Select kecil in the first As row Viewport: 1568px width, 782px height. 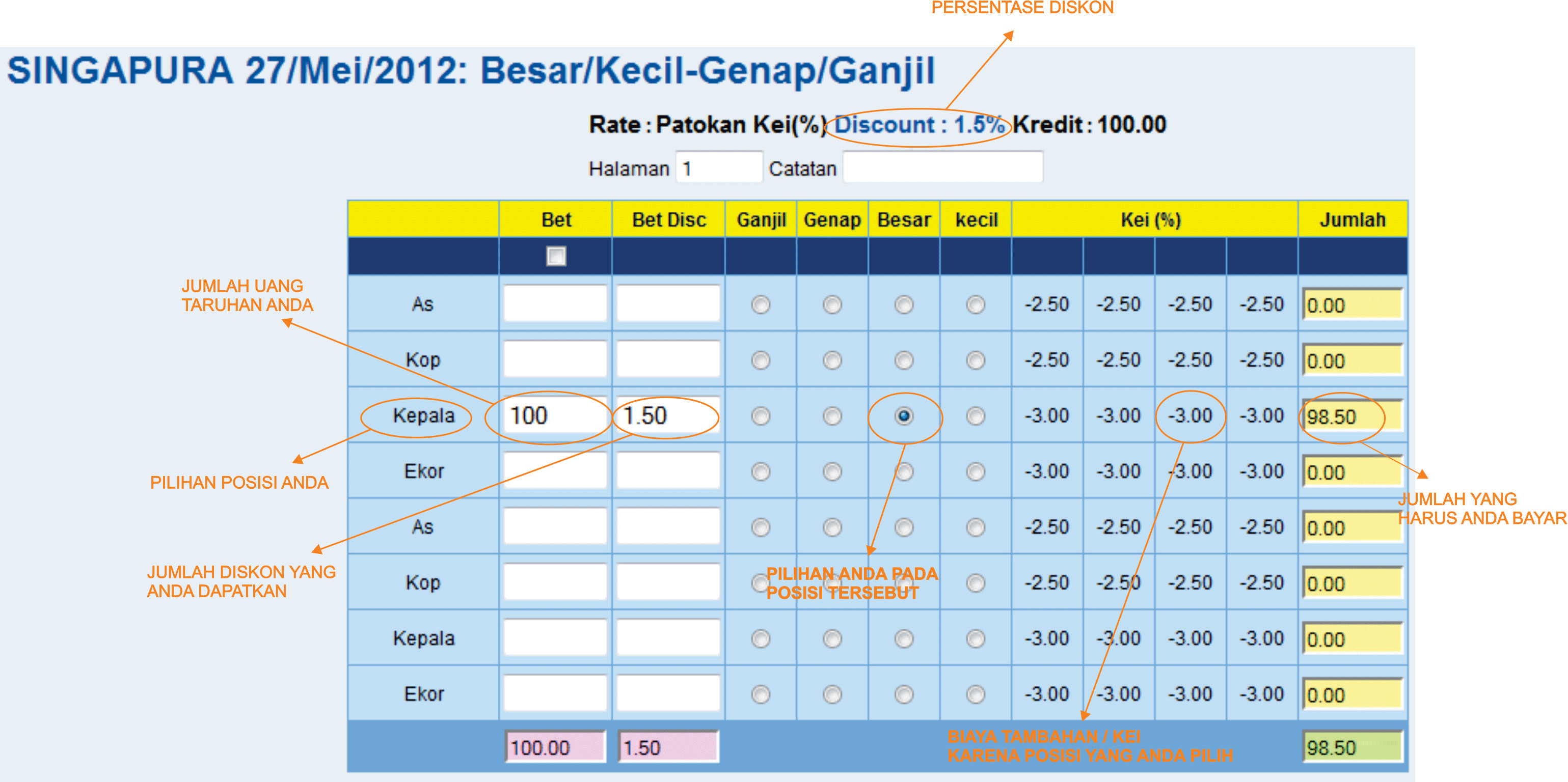[976, 304]
